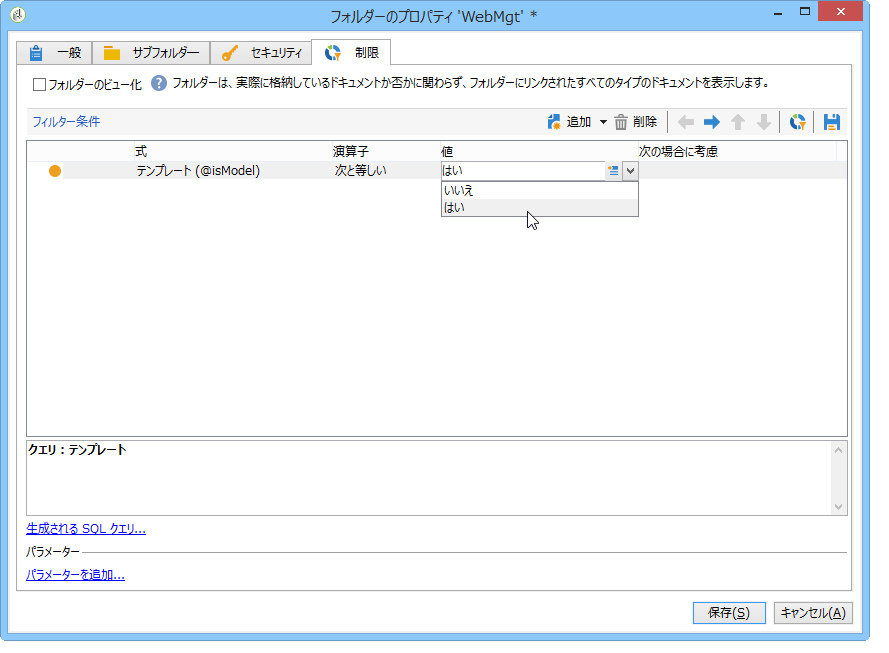This screenshot has width=889, height=653.
Task: Maximize the folder properties window
Action: tap(805, 12)
